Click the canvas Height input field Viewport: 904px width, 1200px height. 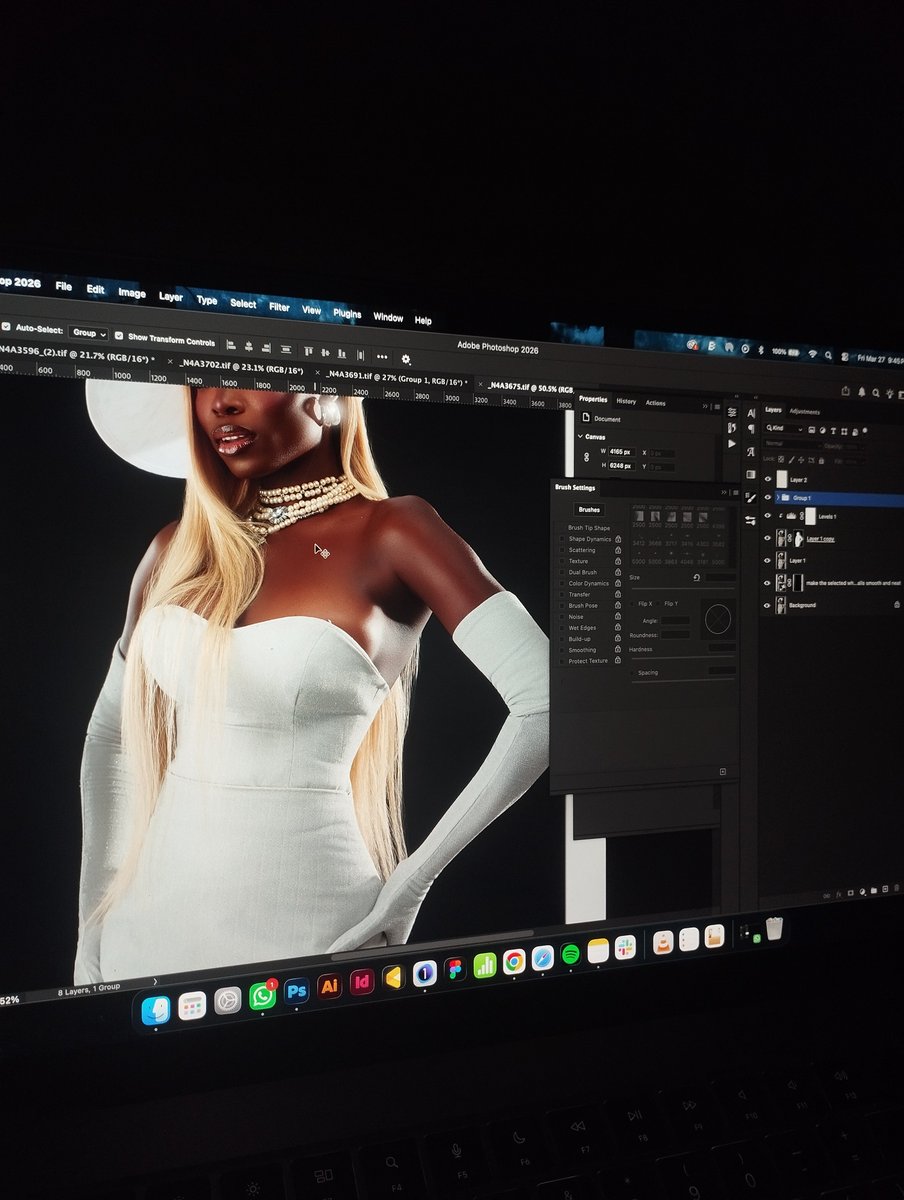point(621,466)
